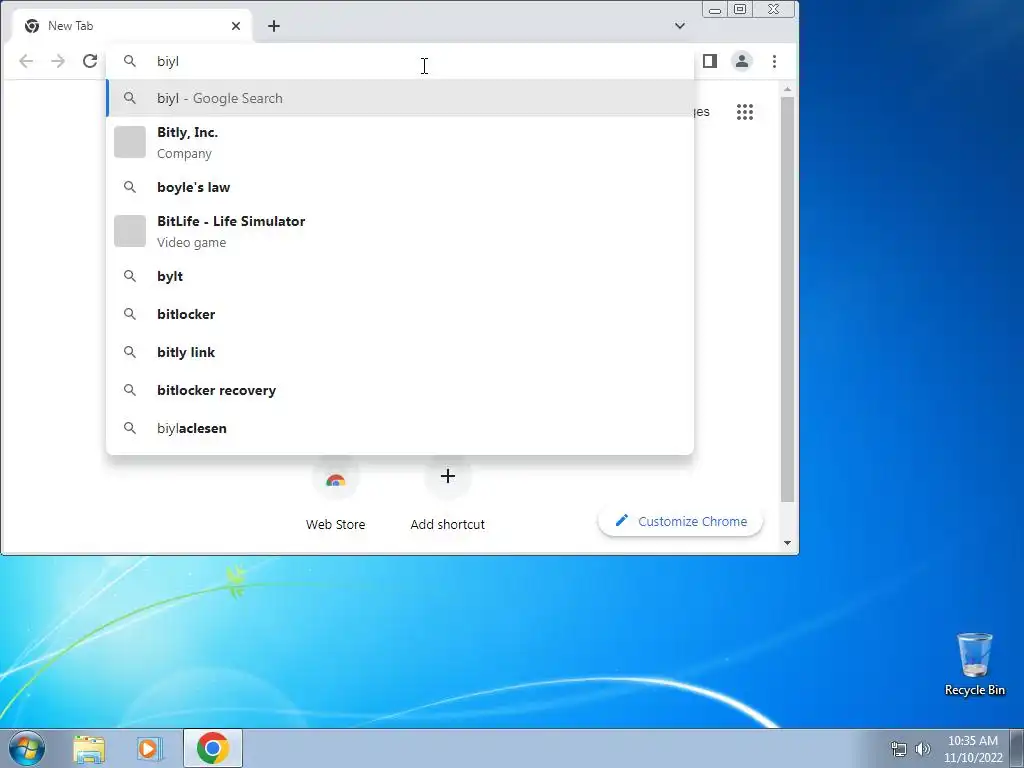Click in the address bar text
Screen dimensions: 1024x768
click(x=168, y=61)
